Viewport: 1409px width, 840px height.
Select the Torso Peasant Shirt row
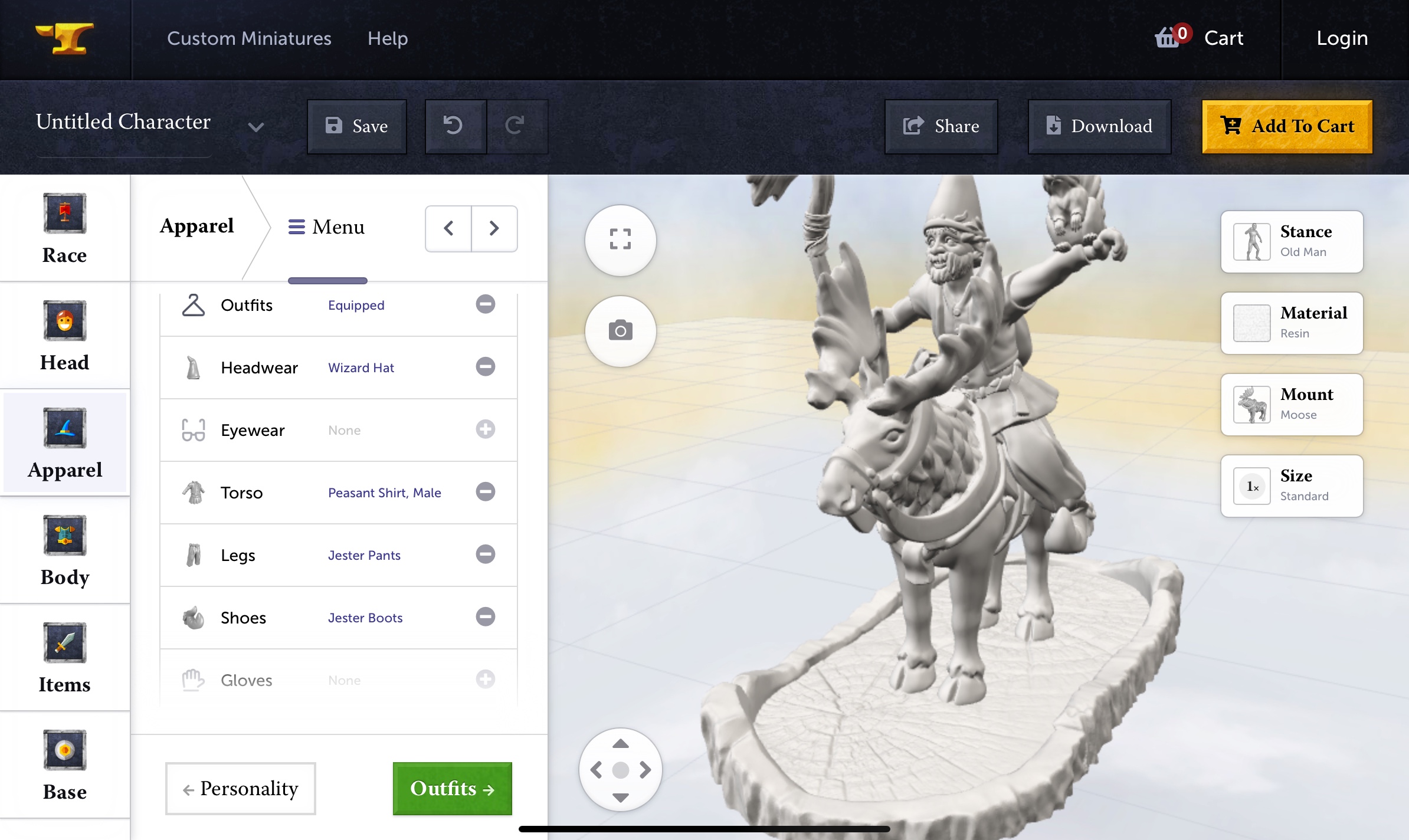click(338, 493)
